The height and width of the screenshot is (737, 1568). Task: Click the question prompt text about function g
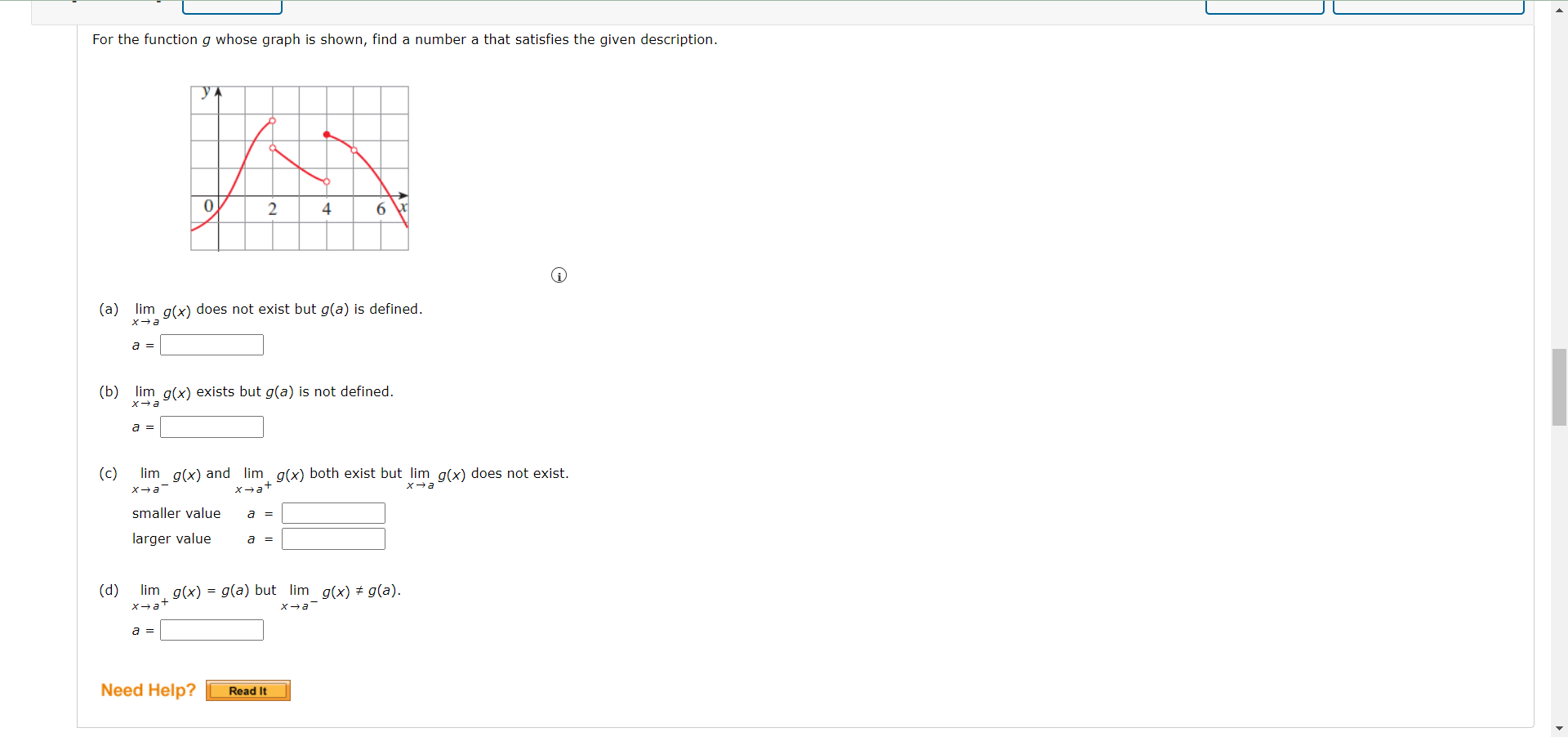pyautogui.click(x=404, y=39)
